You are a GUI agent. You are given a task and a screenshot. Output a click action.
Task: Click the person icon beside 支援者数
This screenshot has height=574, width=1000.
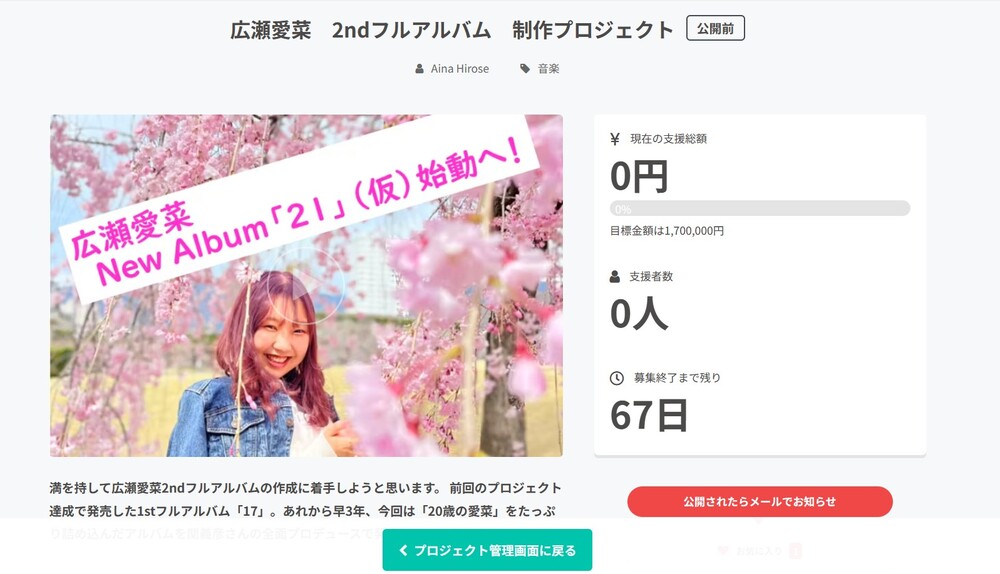point(615,277)
